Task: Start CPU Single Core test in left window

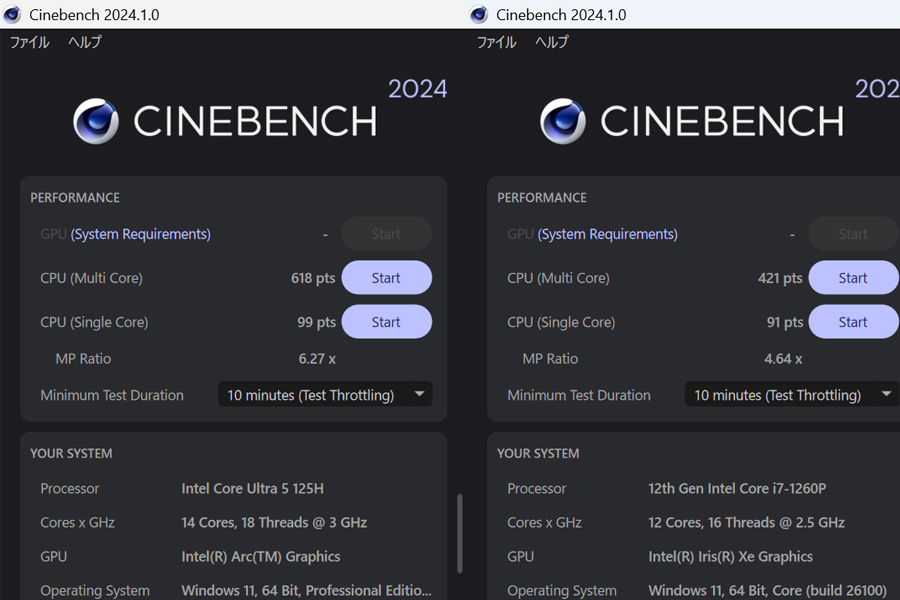Action: 386,322
